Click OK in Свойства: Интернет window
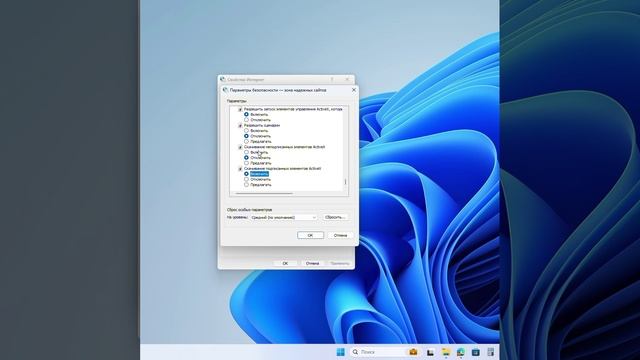Viewport: 640px width, 360px height. tap(285, 263)
